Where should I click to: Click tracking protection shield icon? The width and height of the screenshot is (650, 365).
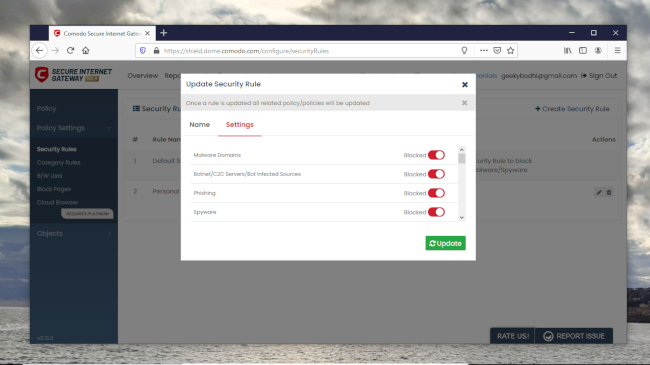(143, 51)
